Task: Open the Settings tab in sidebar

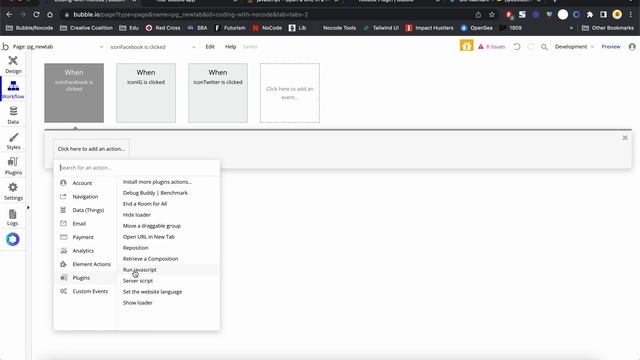Action: pos(13,191)
